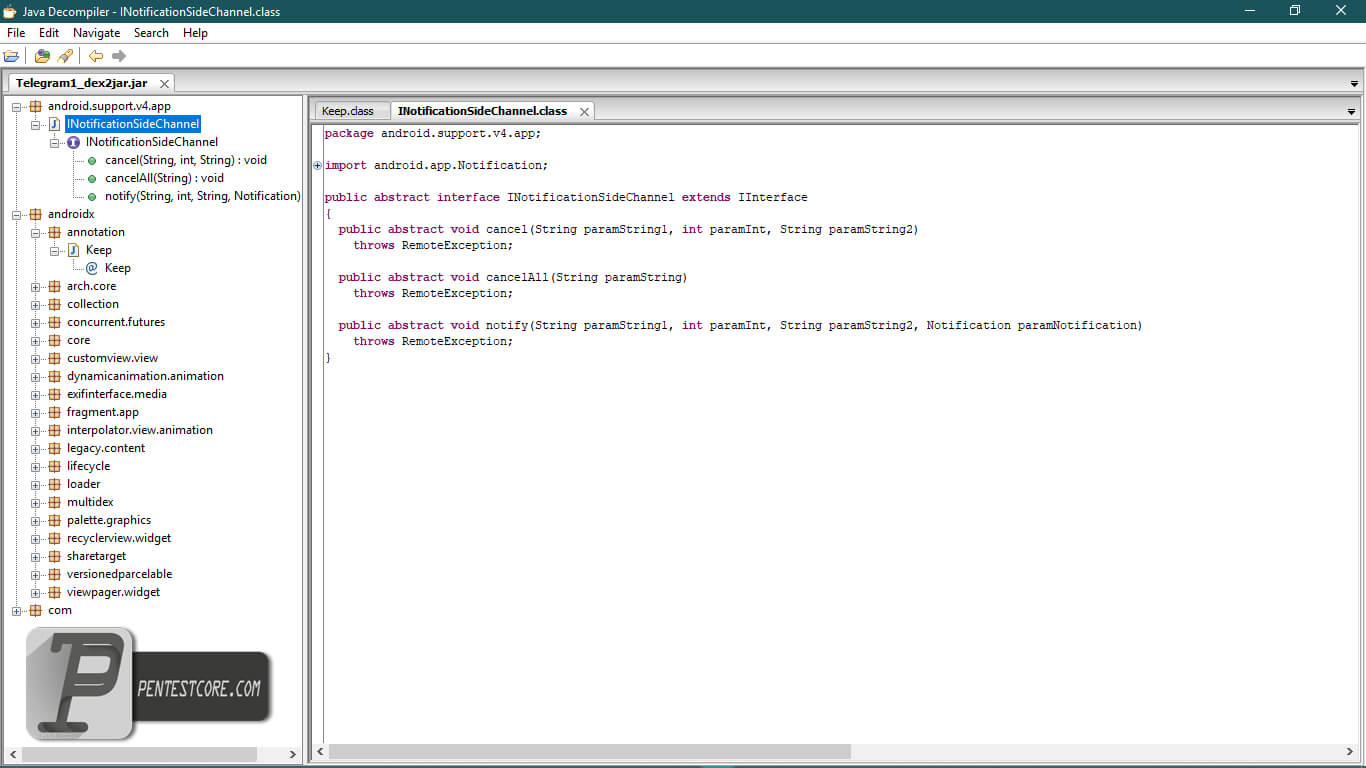
Task: Select the Telegram1_dex2jar.jar tab
Action: (82, 83)
